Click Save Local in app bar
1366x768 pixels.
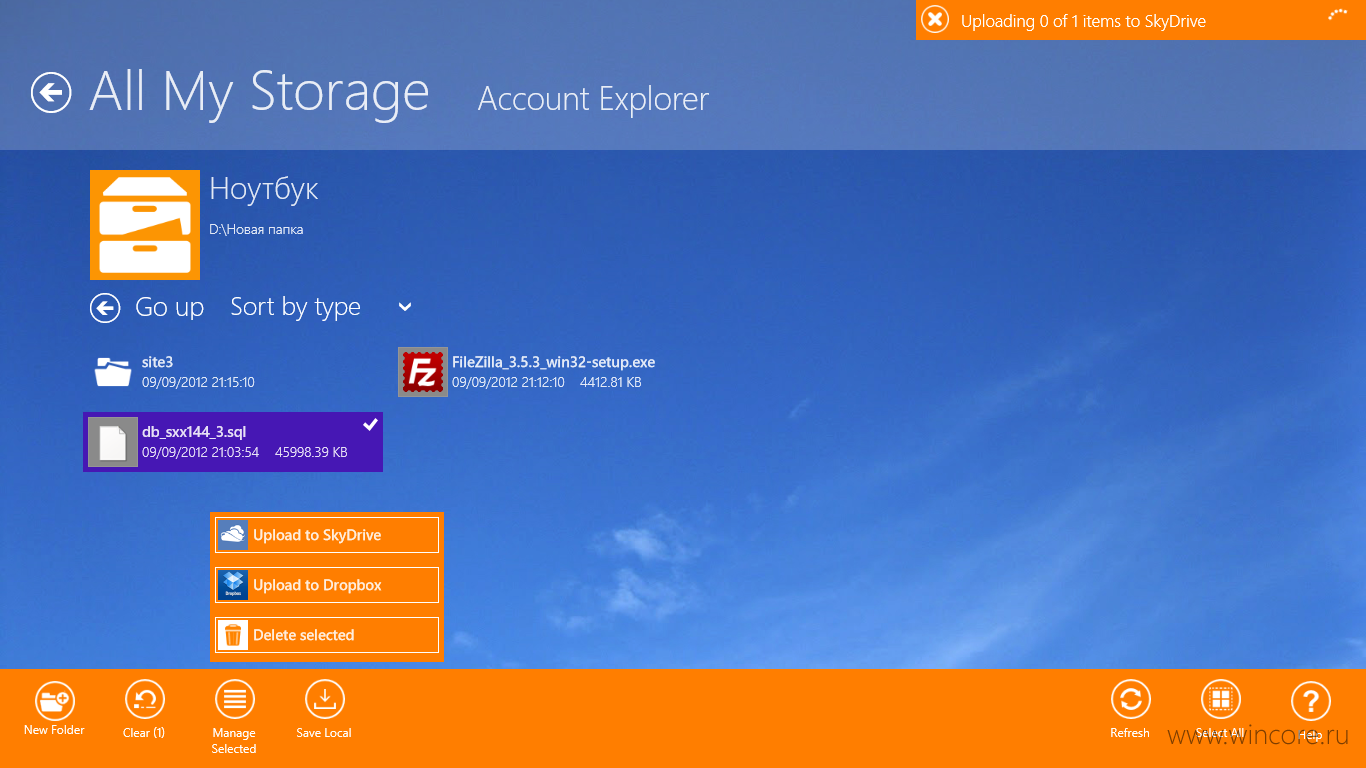324,708
